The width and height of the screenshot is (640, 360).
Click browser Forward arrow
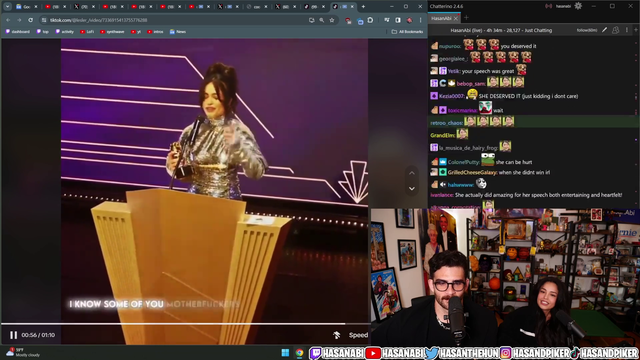click(x=19, y=20)
